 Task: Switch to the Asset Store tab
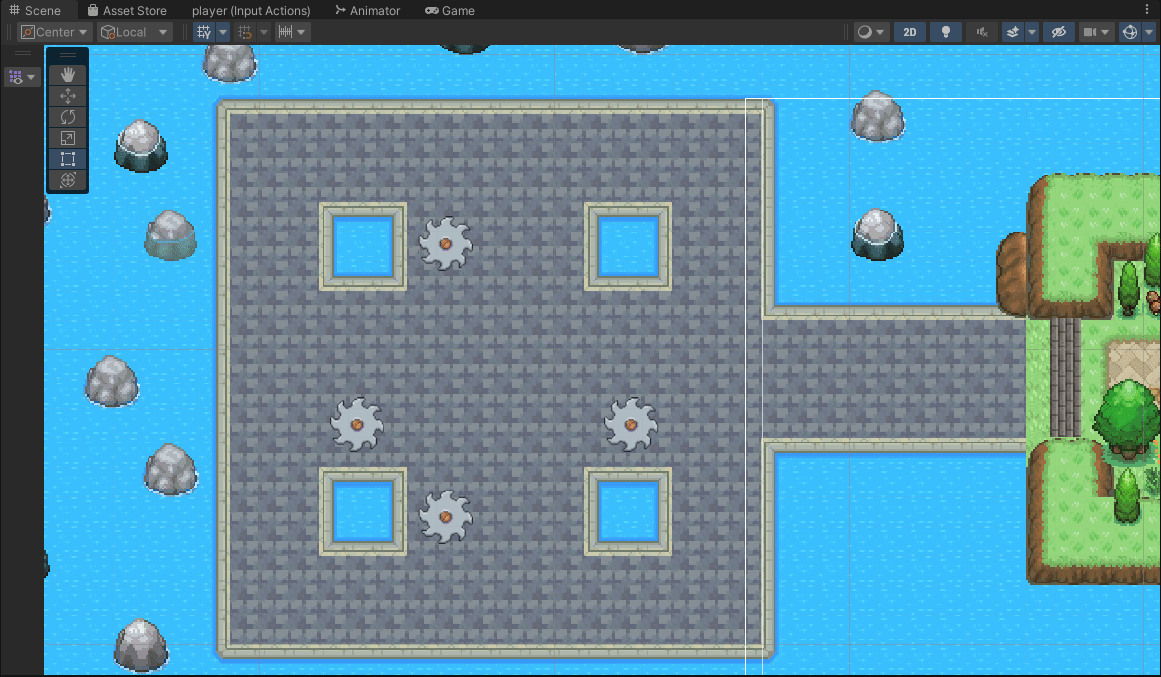(127, 10)
